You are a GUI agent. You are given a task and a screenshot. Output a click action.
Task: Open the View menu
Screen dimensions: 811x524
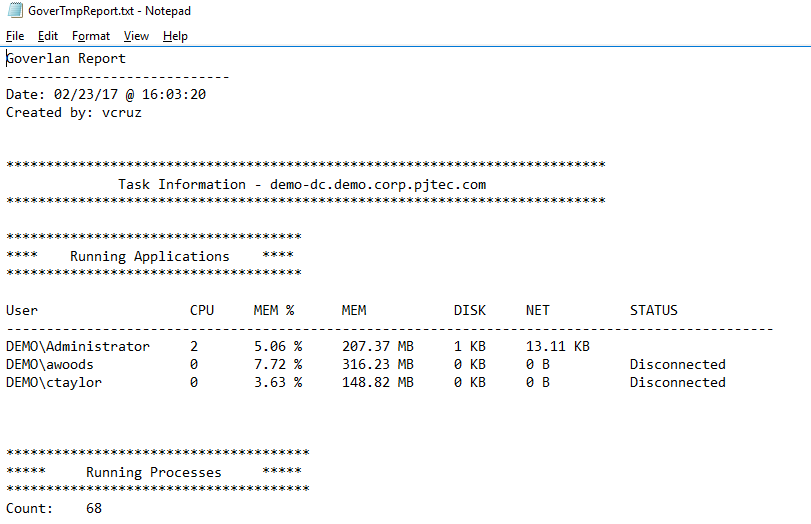click(136, 36)
